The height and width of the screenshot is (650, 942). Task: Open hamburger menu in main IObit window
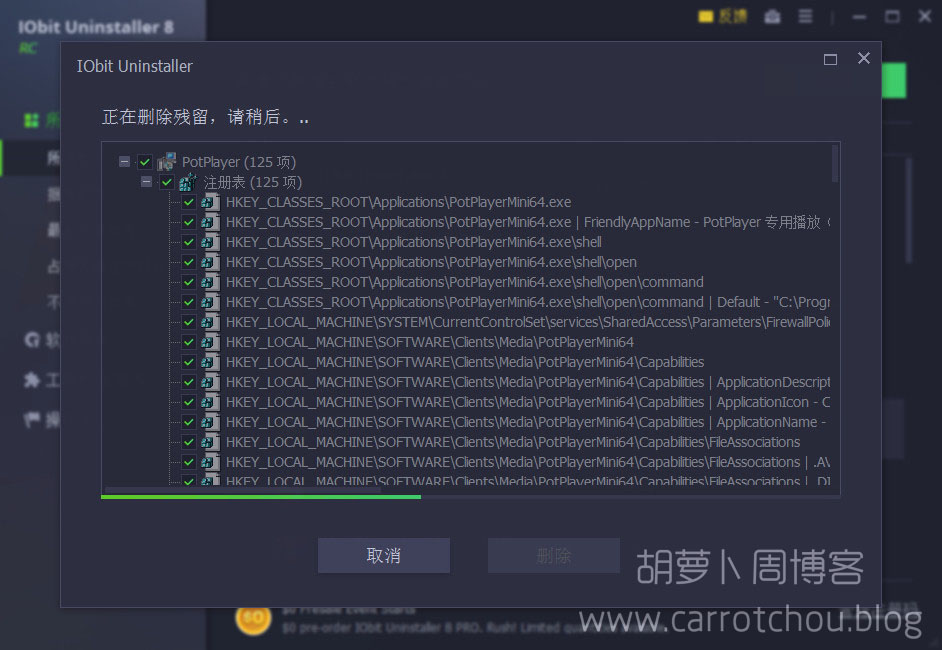pos(805,16)
